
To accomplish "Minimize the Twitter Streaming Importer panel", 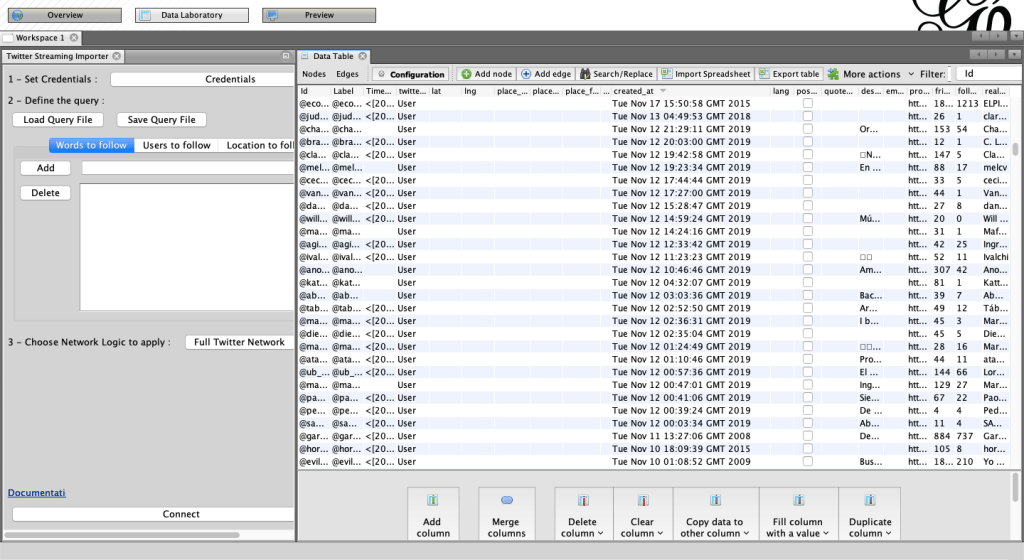I will pyautogui.click(x=285, y=56).
